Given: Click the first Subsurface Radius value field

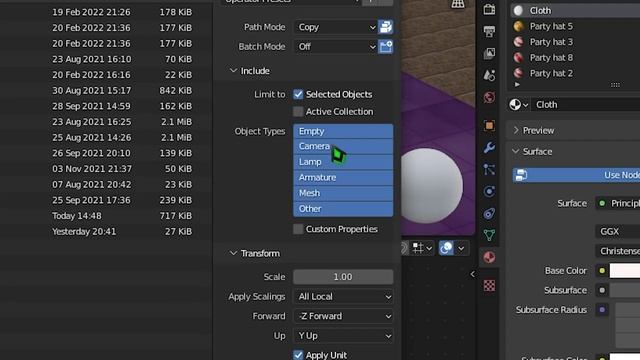Looking at the screenshot, I should tap(628, 310).
